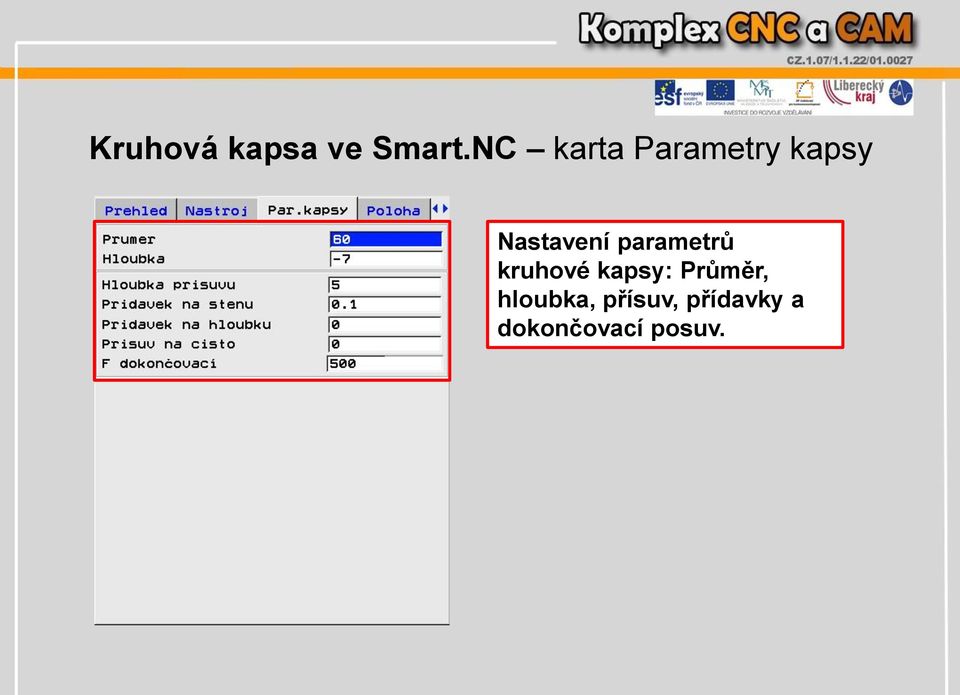Select the Par.kapsy tab
960x695 pixels.
tap(307, 209)
